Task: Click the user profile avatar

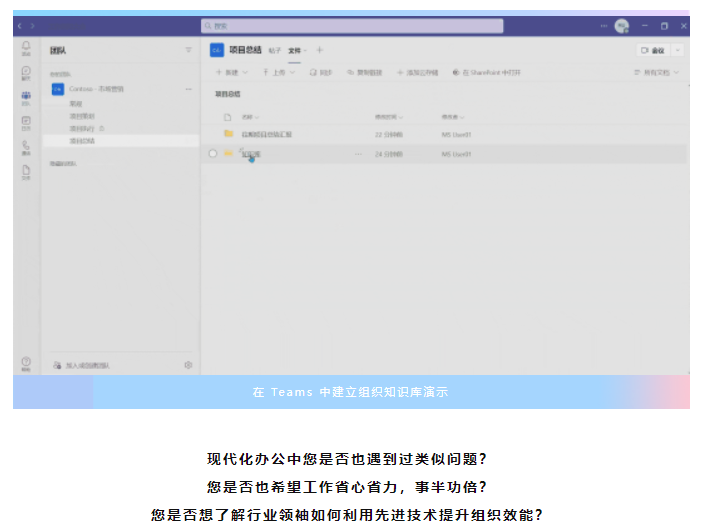Action: (622, 26)
